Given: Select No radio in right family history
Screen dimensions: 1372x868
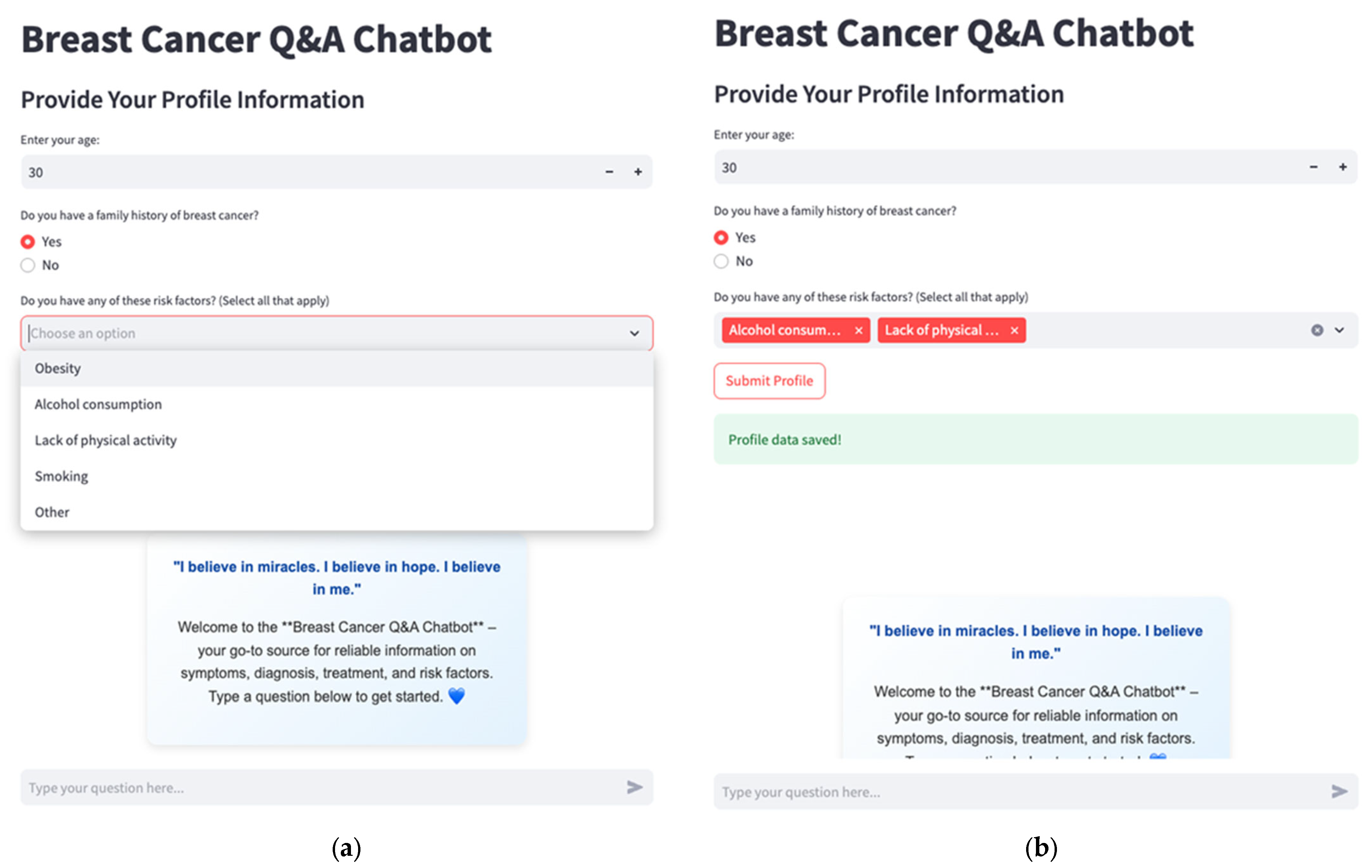Looking at the screenshot, I should click(721, 261).
